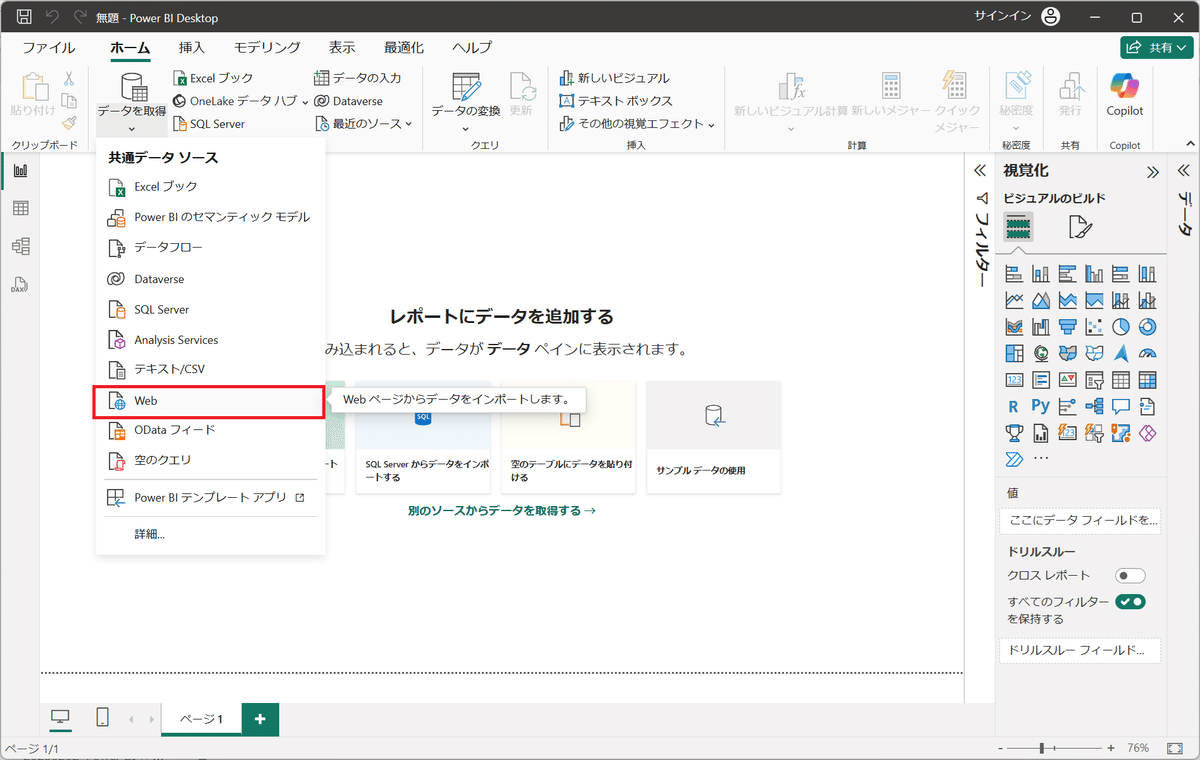Select the card visual with 123

click(1014, 380)
